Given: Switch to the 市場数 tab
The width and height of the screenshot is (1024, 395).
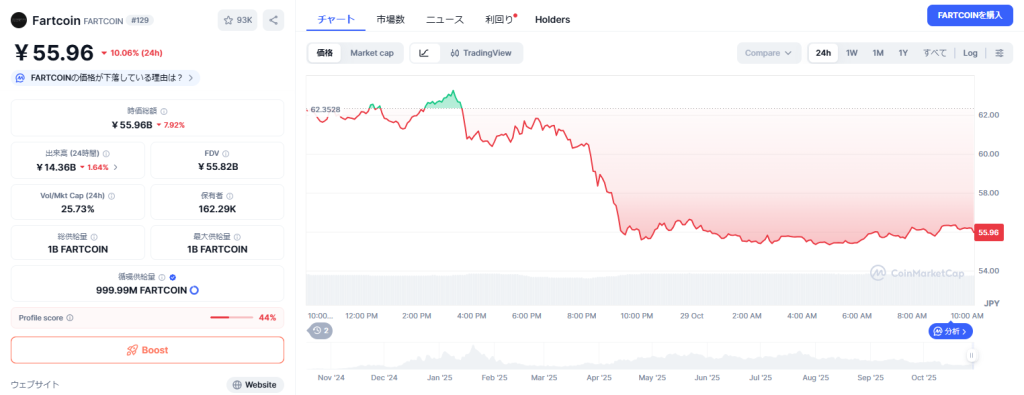Looking at the screenshot, I should point(391,20).
